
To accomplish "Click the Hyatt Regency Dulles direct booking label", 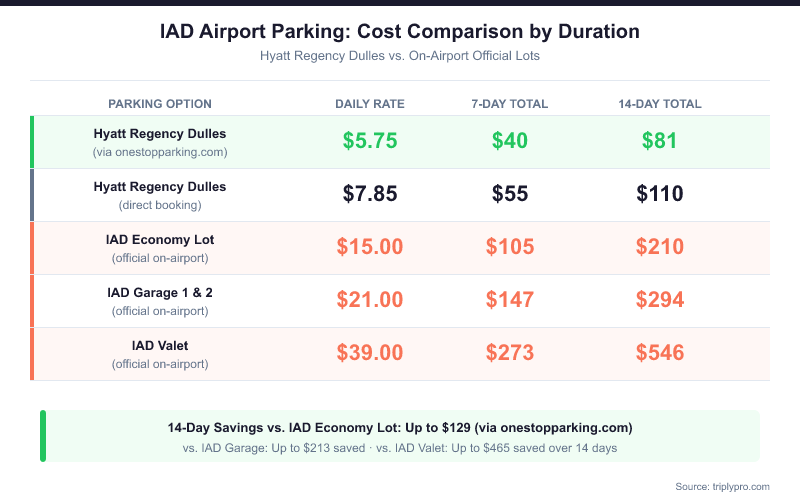I will pos(160,195).
